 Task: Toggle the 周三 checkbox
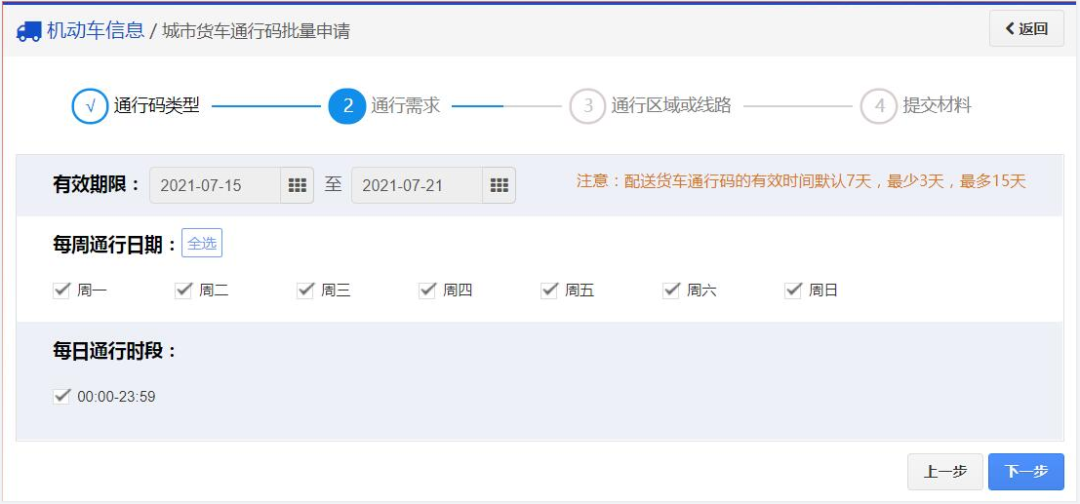[306, 290]
